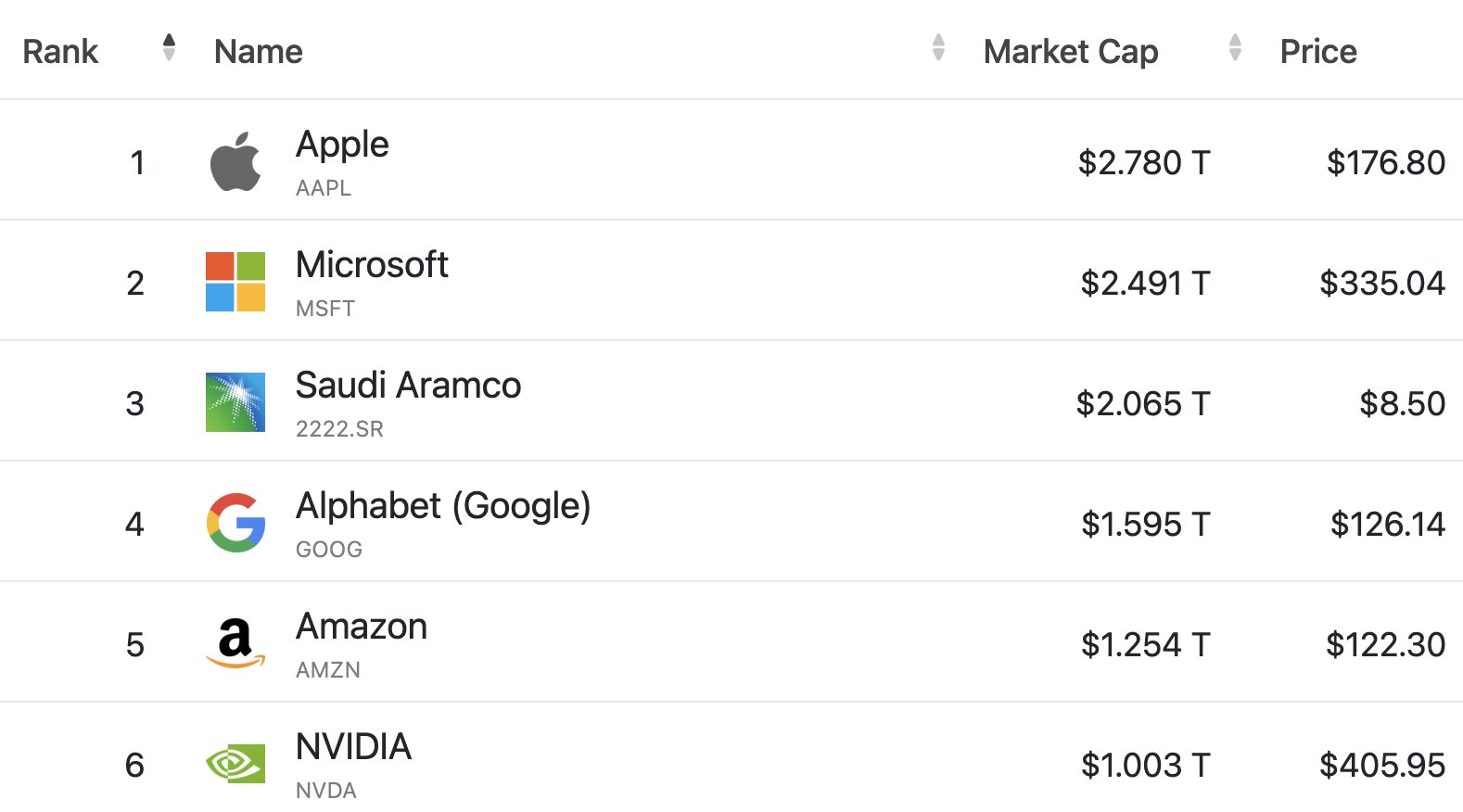
Task: Open the Apple company link
Action: 342,145
